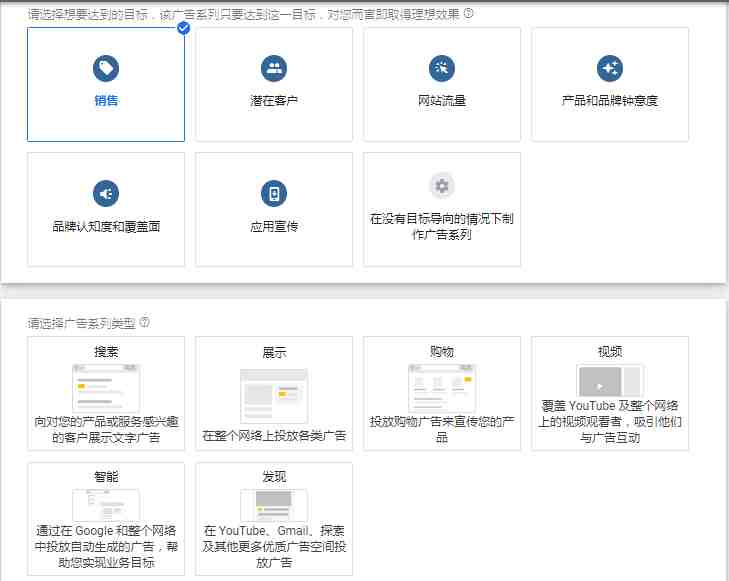Choose the 产品和品牌钟意度 goal label

click(x=610, y=100)
